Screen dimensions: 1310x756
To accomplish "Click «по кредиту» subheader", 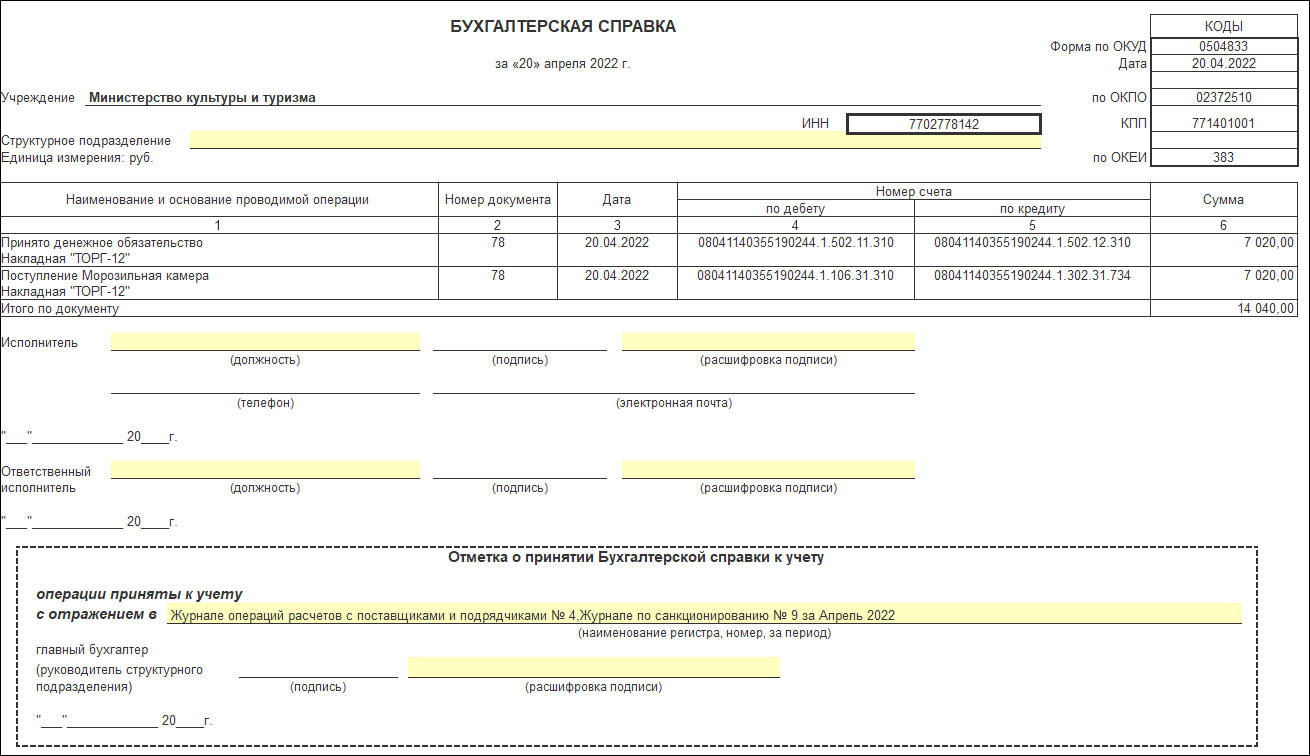I will [x=1032, y=209].
